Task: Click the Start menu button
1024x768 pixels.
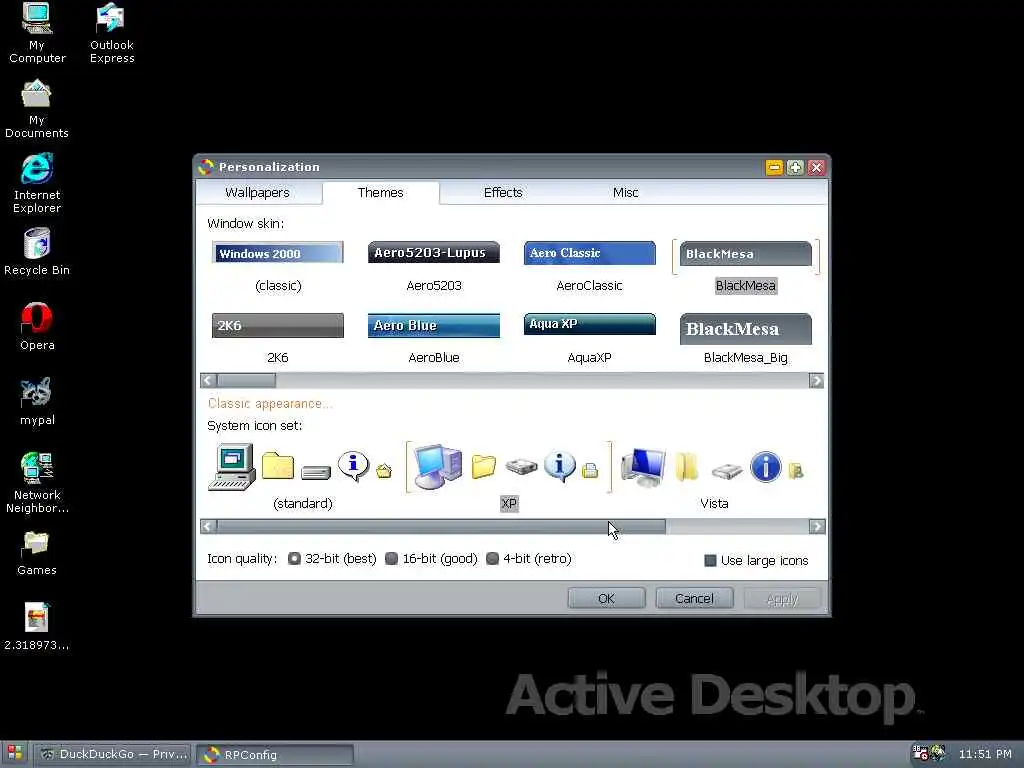Action: [15, 754]
